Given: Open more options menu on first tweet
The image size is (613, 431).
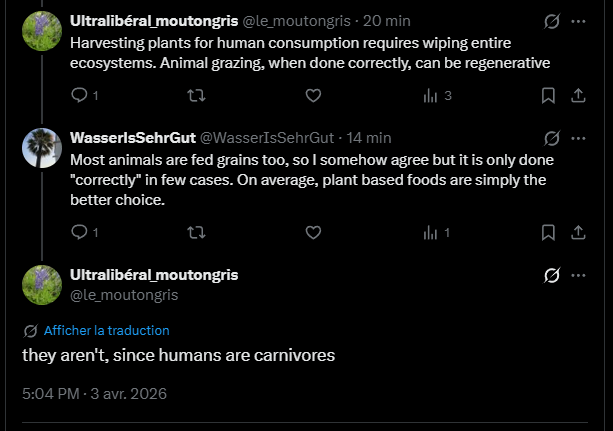Looking at the screenshot, I should [578, 21].
